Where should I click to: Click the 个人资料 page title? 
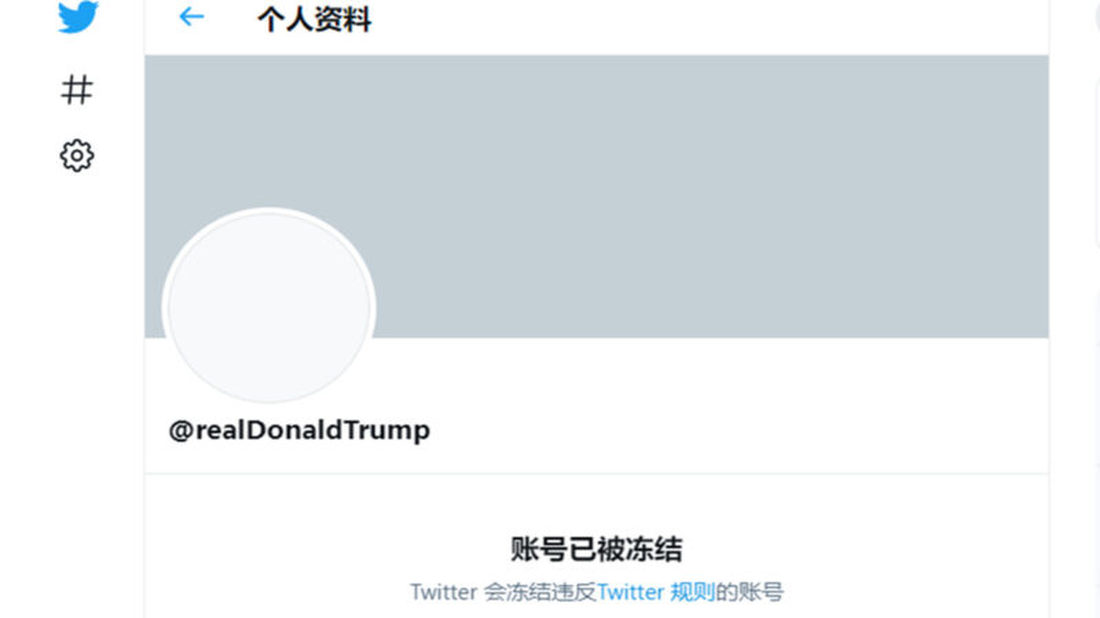click(x=314, y=19)
